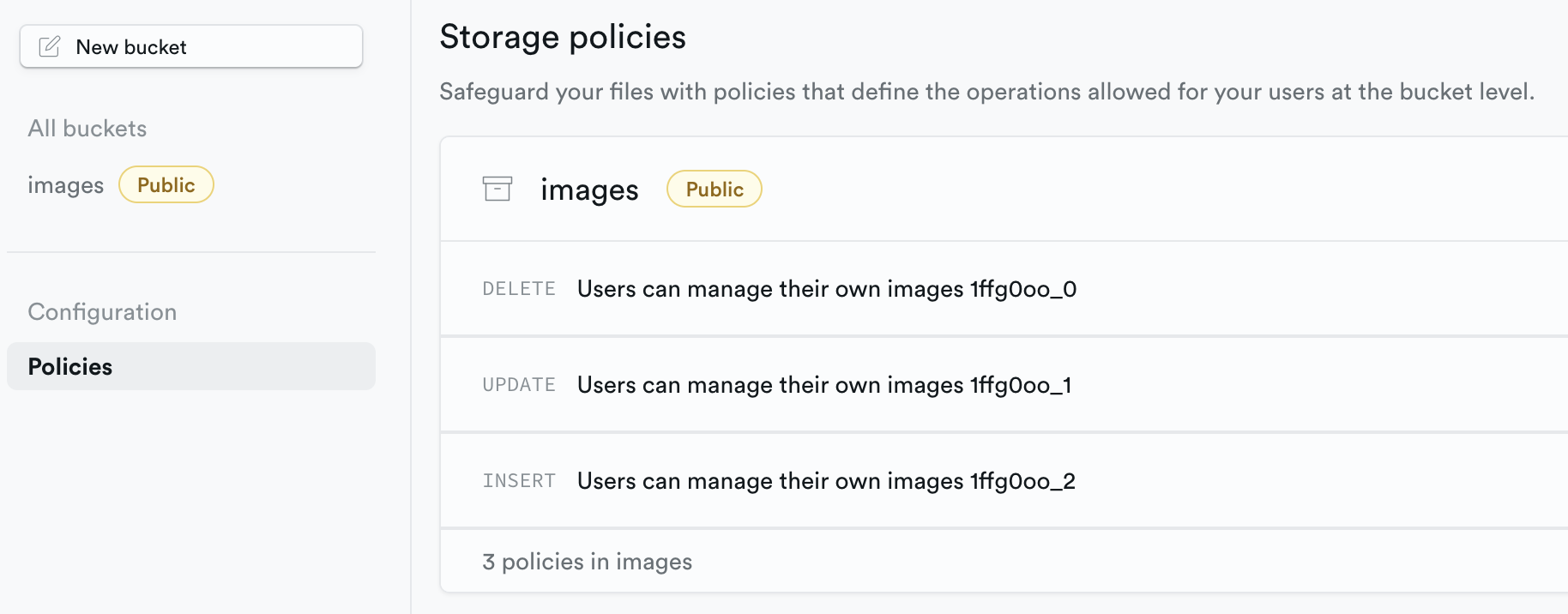Click the Public badge beside sidebar images
Viewport: 1568px width, 614px height.
click(x=166, y=185)
